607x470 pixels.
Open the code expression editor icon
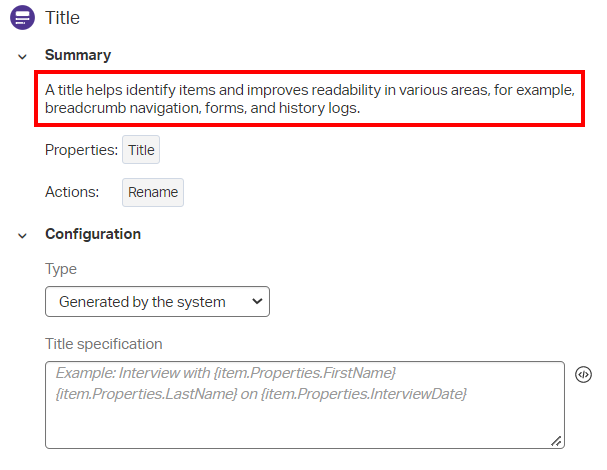coord(584,375)
